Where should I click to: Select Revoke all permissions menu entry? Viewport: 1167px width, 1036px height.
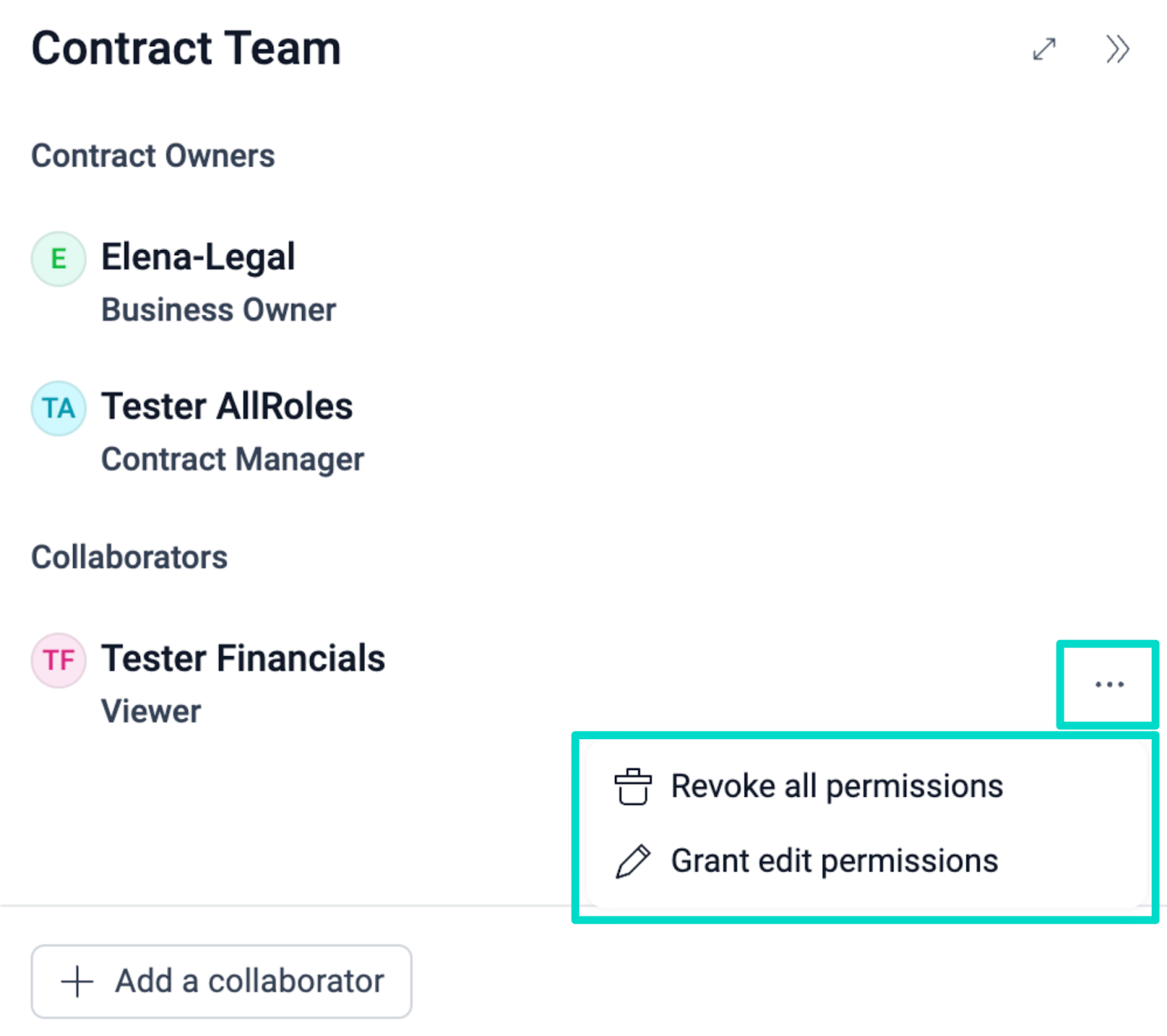[x=837, y=787]
